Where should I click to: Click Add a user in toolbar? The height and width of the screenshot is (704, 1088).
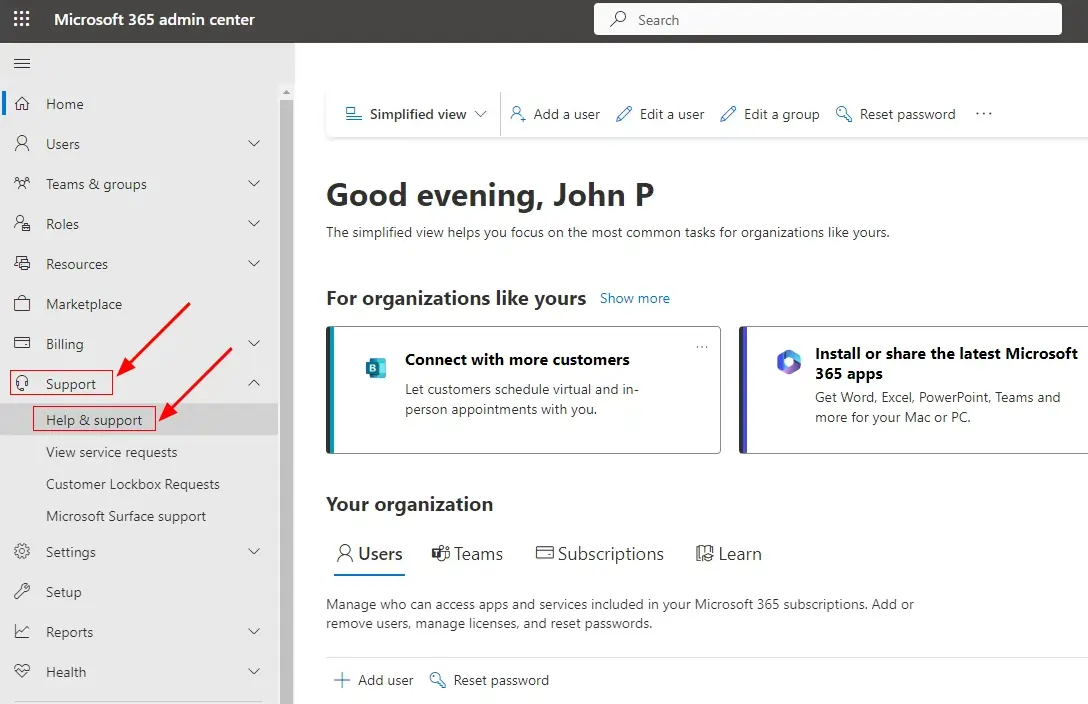point(555,114)
